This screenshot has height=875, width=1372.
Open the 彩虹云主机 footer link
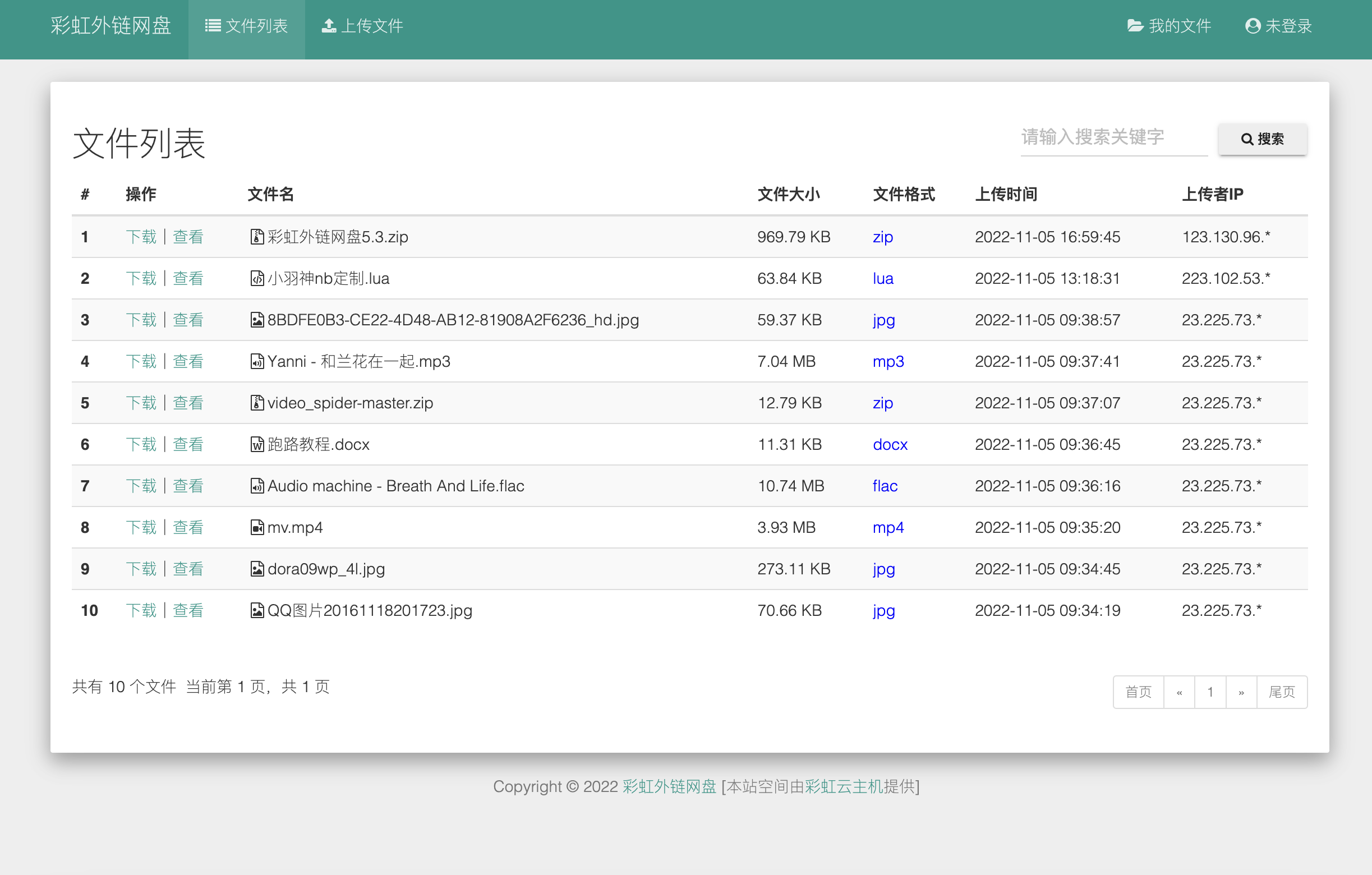[x=844, y=786]
